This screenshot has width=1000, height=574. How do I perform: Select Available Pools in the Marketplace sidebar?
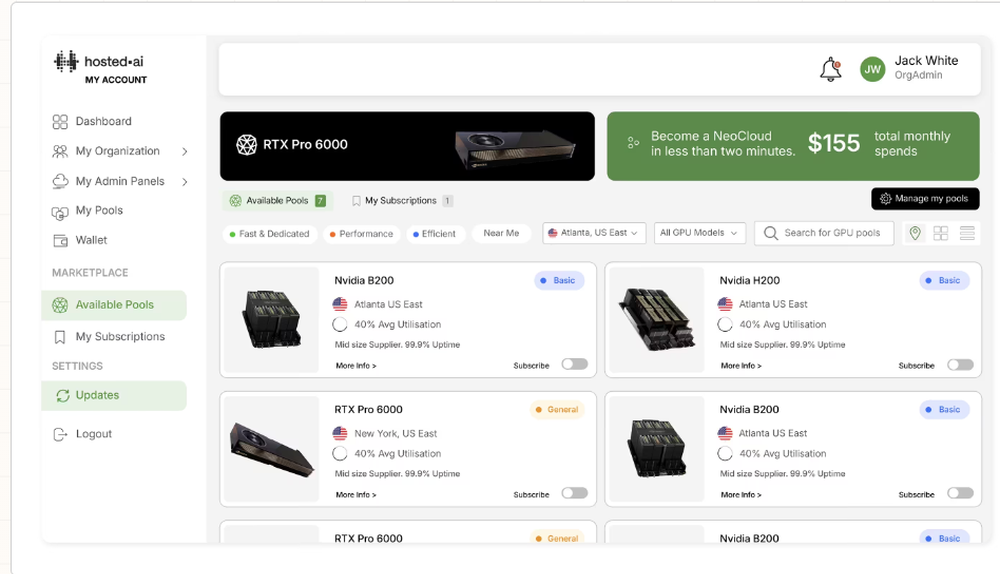pos(114,305)
